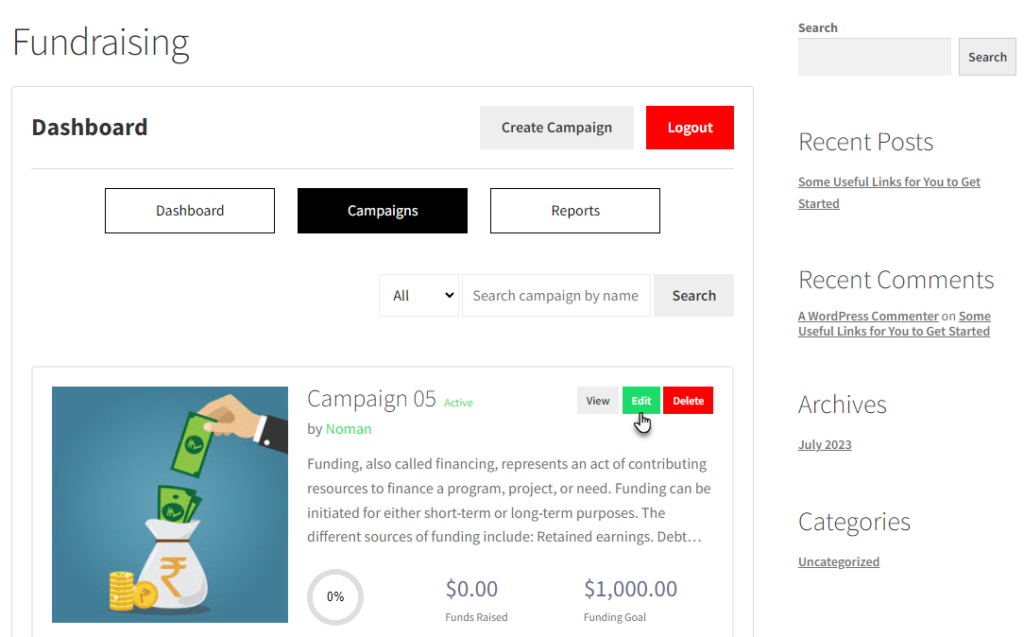Open the Reports tab

point(575,210)
